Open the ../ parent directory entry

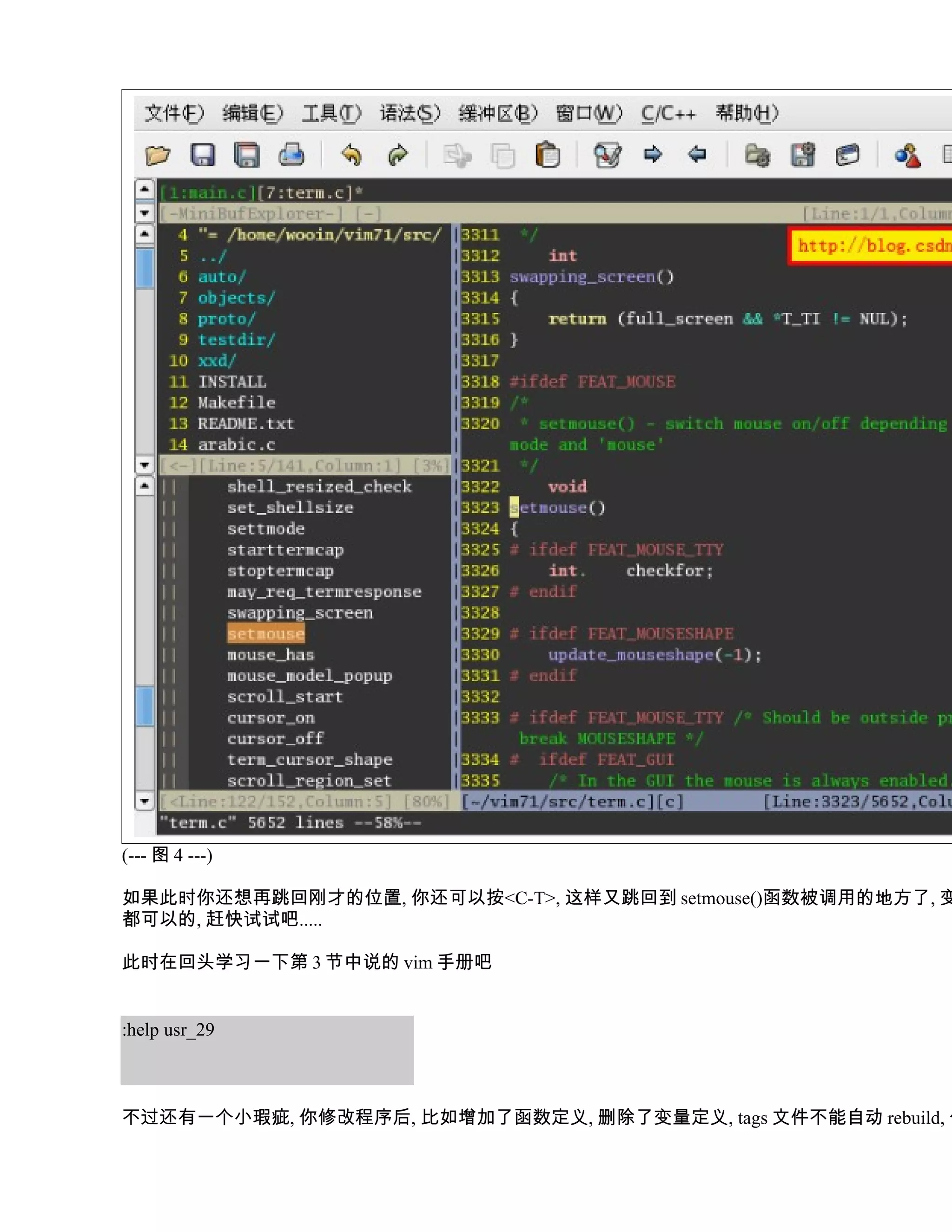coord(212,256)
